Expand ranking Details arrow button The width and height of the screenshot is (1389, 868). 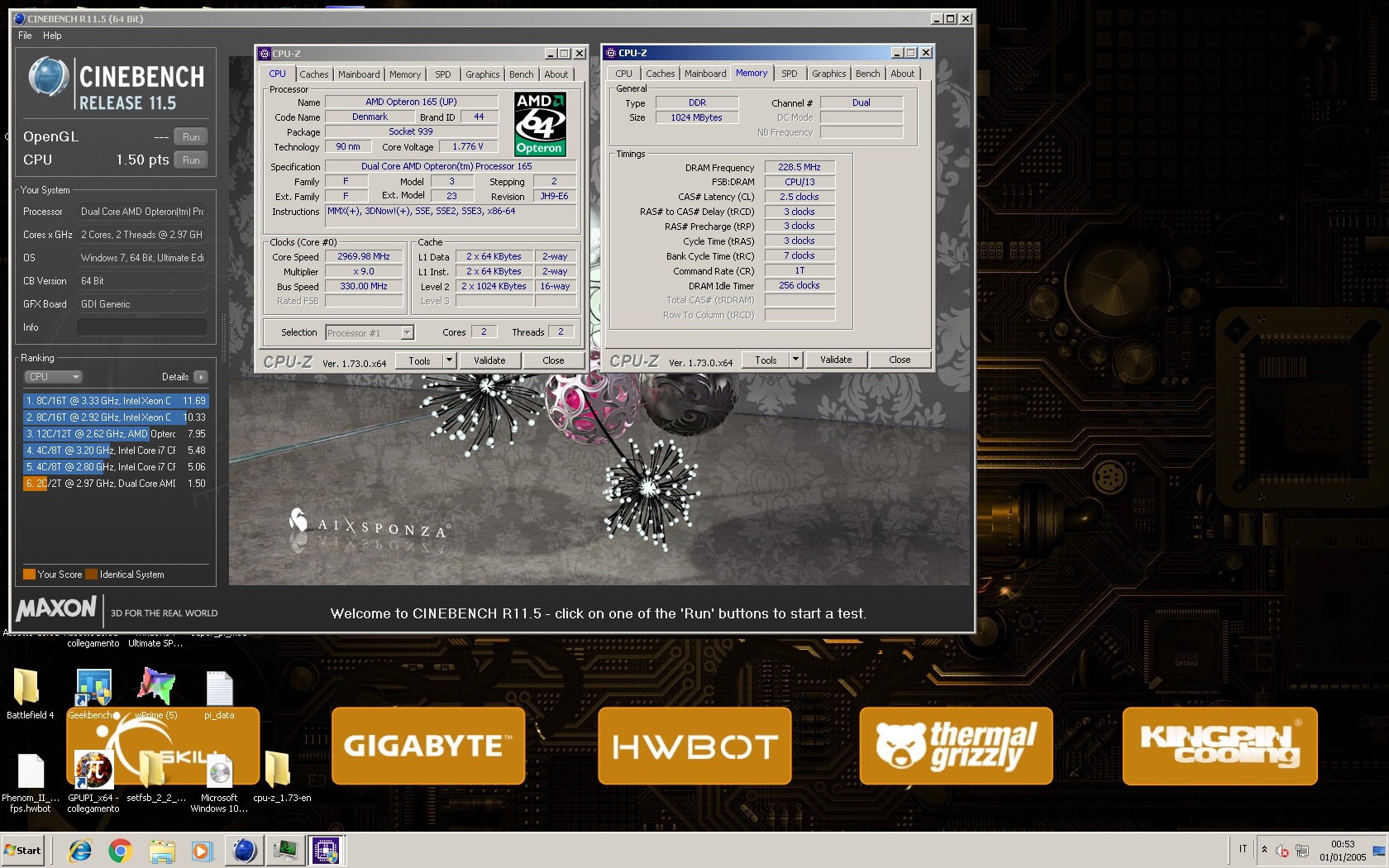[201, 377]
